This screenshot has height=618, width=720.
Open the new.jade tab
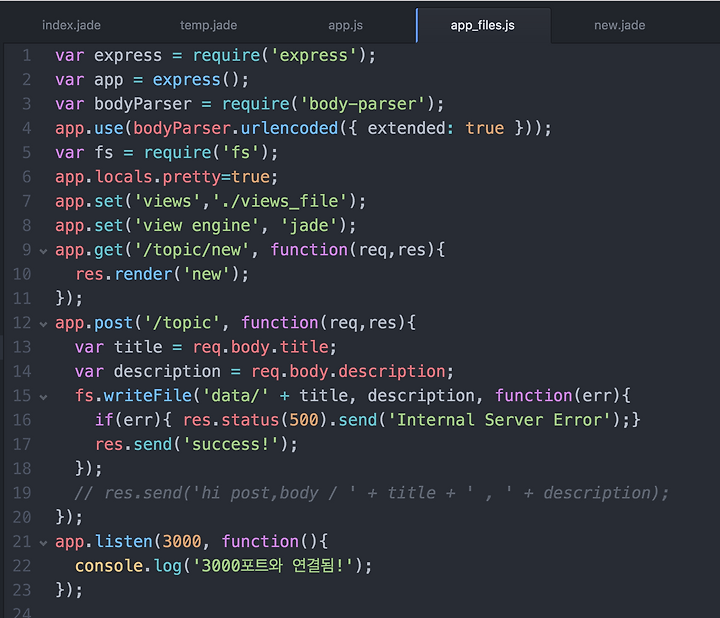click(x=619, y=25)
